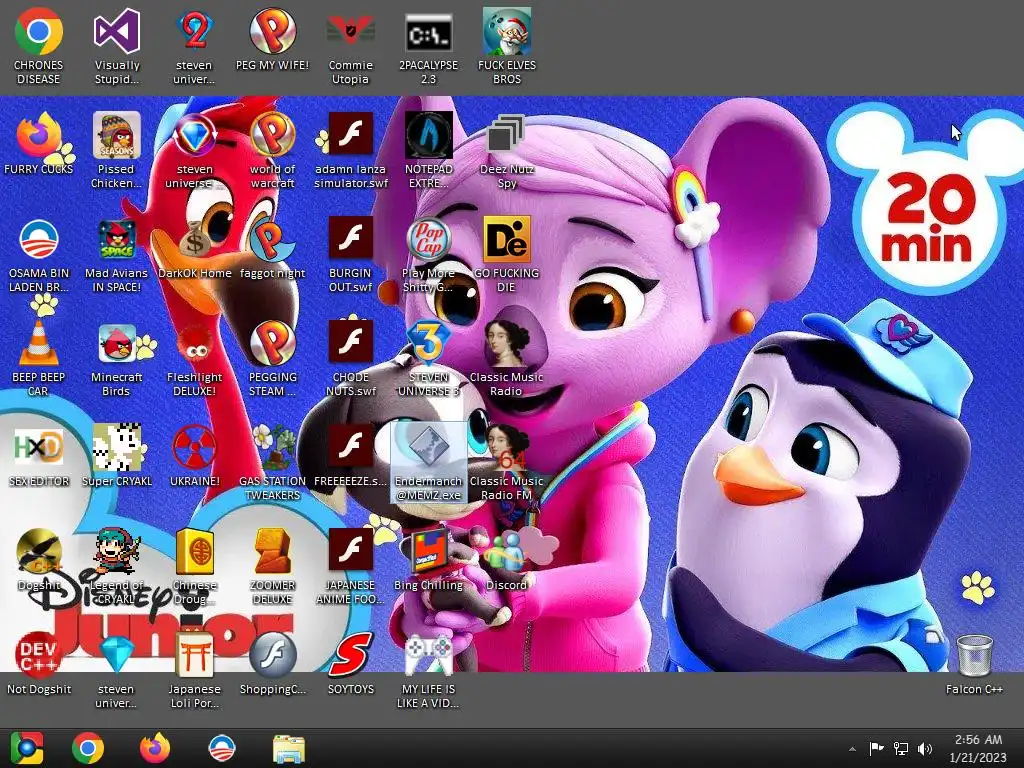Open the network tray icon
The height and width of the screenshot is (768, 1024).
901,748
